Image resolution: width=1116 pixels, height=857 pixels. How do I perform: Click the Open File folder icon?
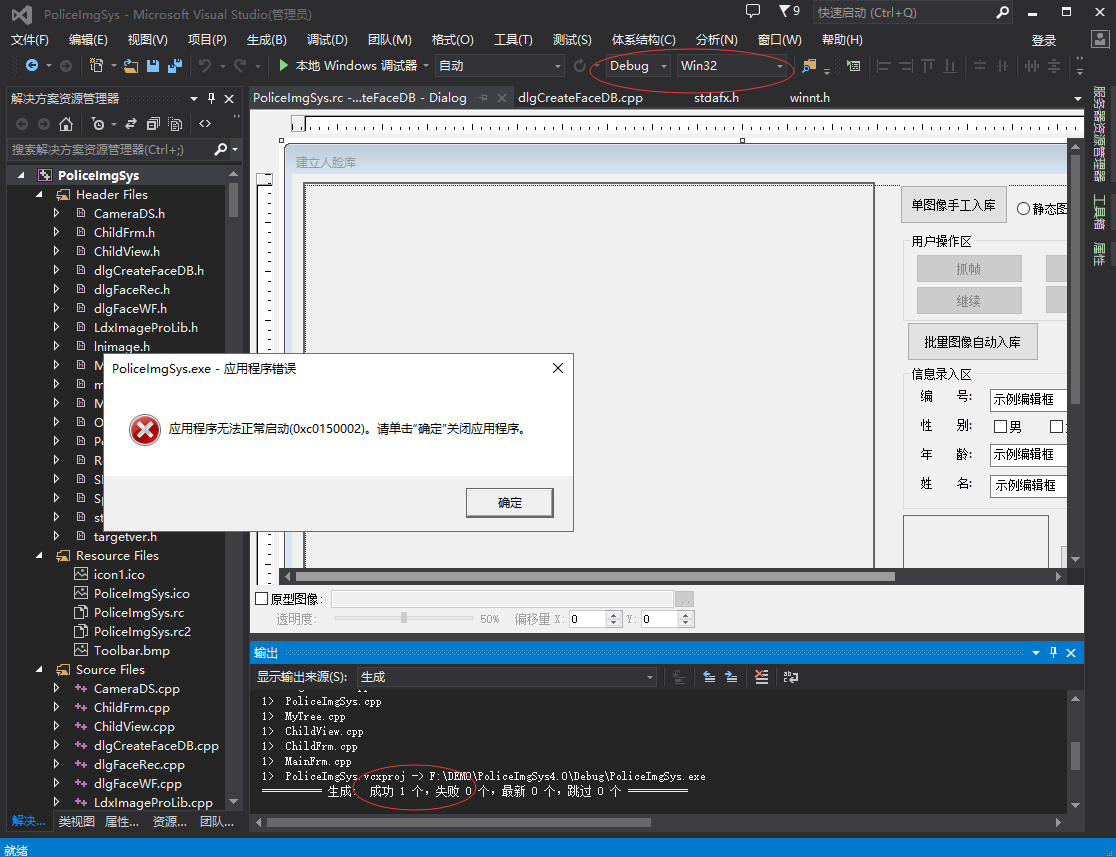click(x=130, y=65)
